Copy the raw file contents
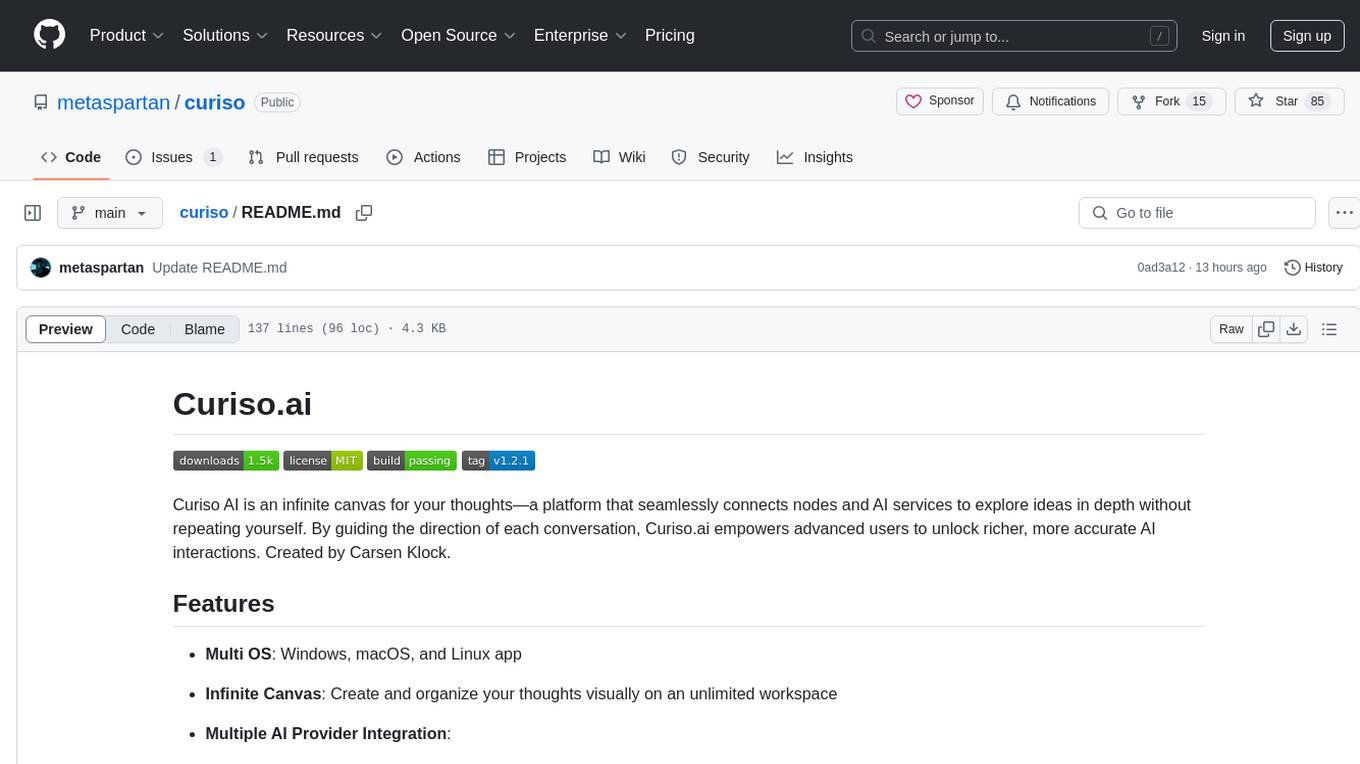The height and width of the screenshot is (764, 1360). pyautogui.click(x=1266, y=329)
